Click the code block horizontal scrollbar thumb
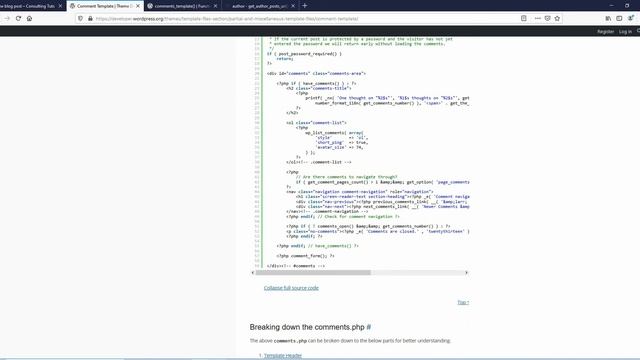 pos(313,273)
